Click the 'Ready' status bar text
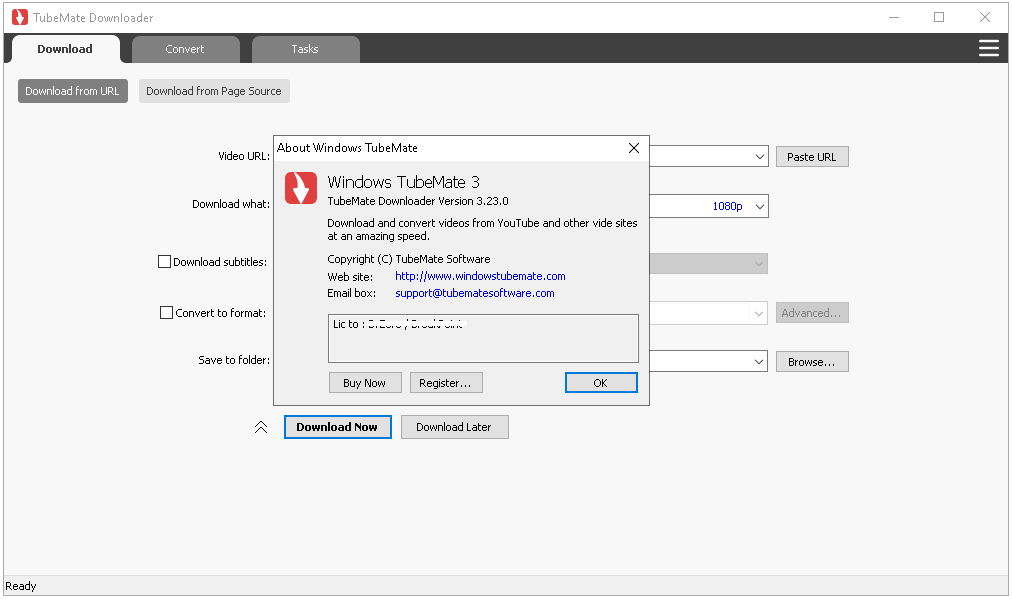Screen dimensions: 1012x599 pos(21,586)
